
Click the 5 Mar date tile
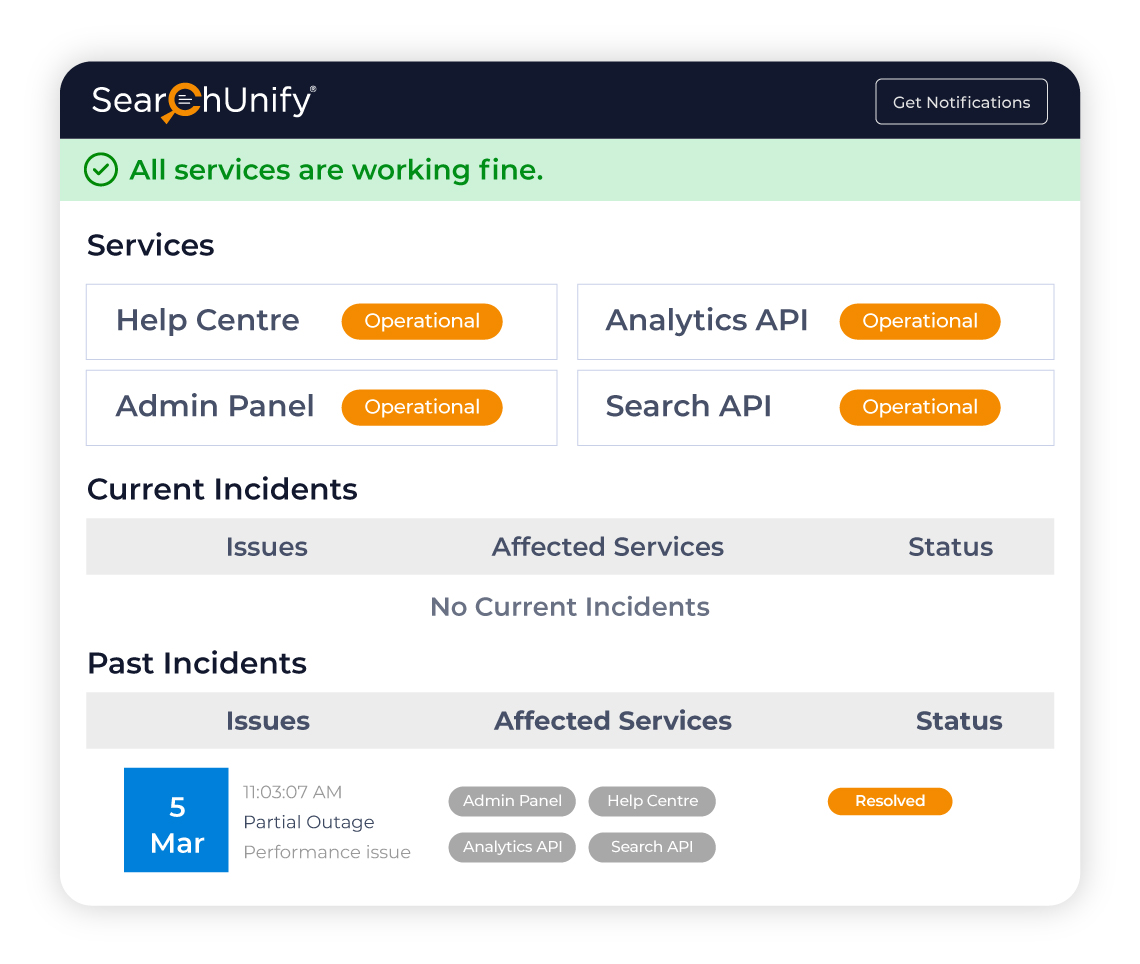pos(176,820)
